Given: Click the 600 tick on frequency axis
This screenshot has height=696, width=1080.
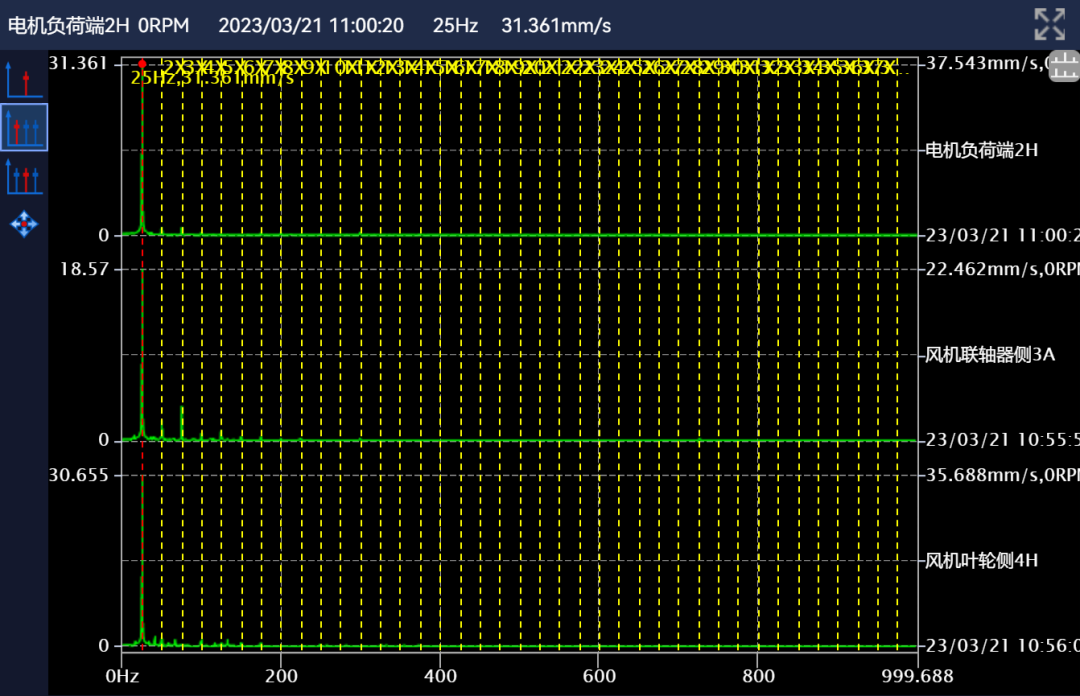Looking at the screenshot, I should (x=598, y=675).
